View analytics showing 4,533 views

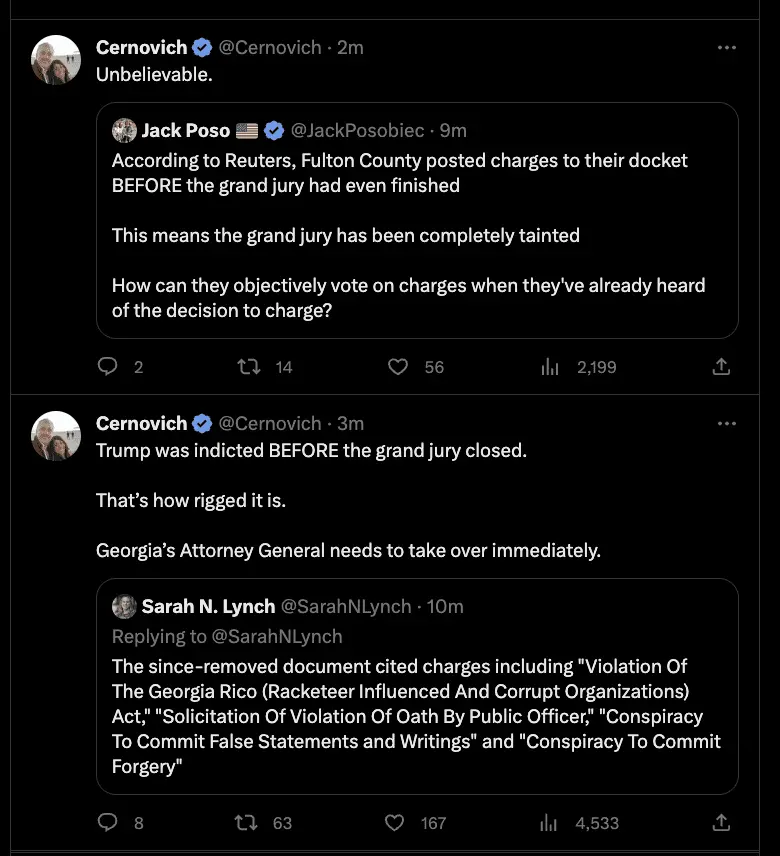tap(549, 823)
